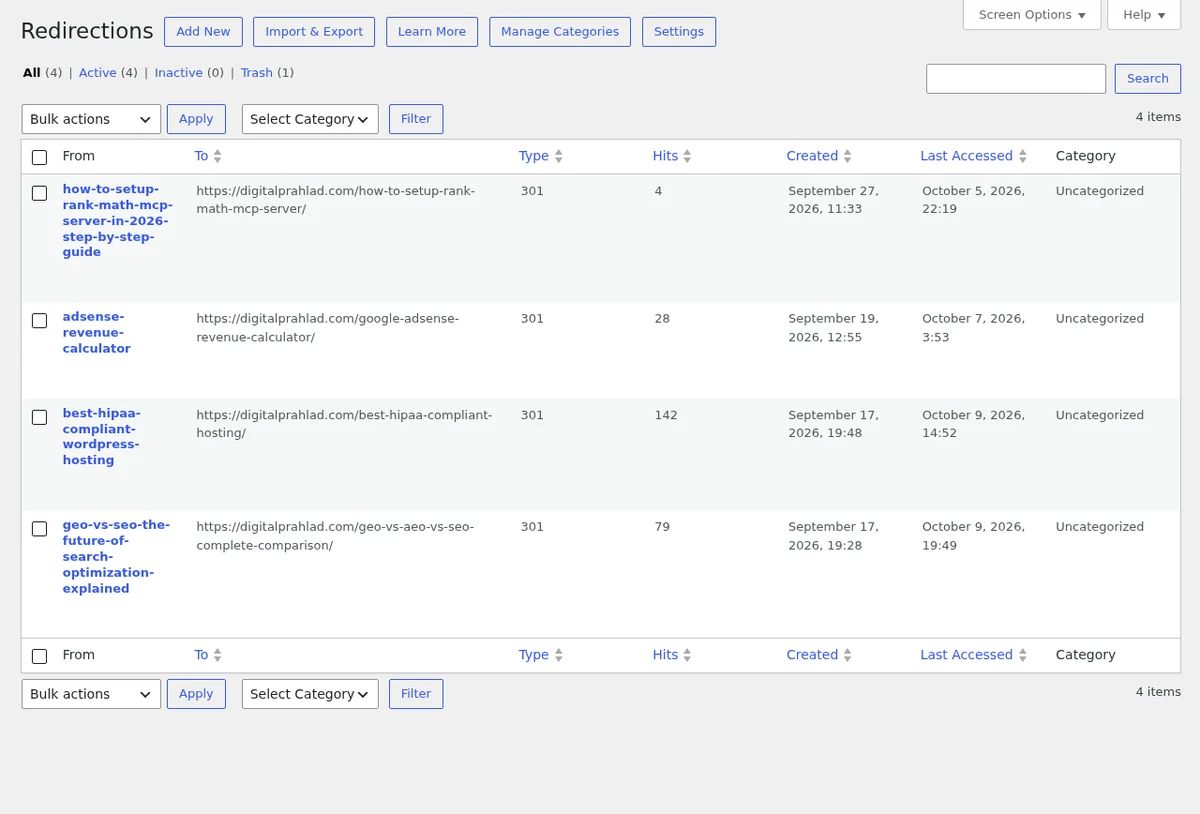Click the Add New button

pos(203,32)
